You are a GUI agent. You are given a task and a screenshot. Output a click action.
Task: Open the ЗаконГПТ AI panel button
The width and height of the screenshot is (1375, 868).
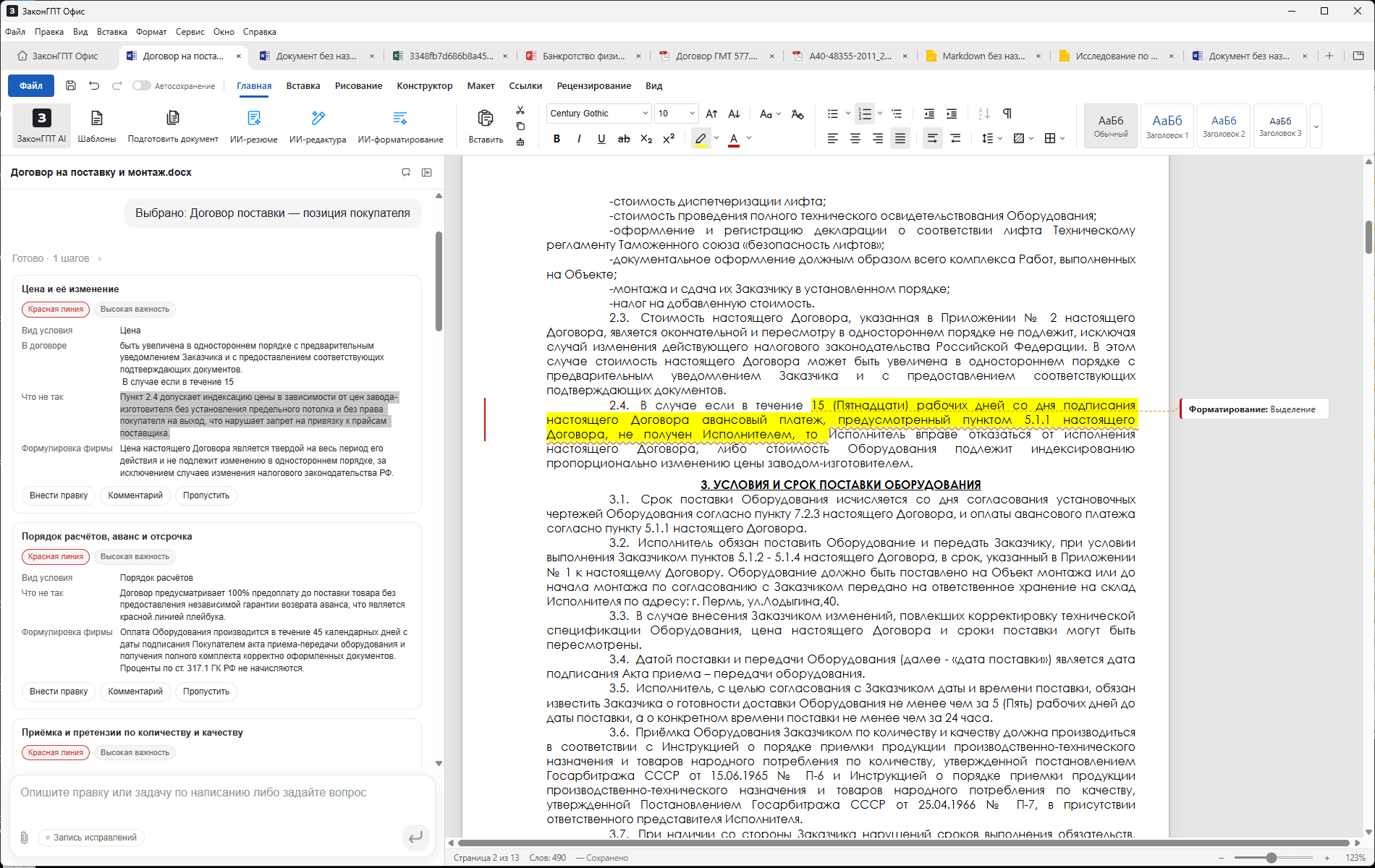pyautogui.click(x=41, y=125)
